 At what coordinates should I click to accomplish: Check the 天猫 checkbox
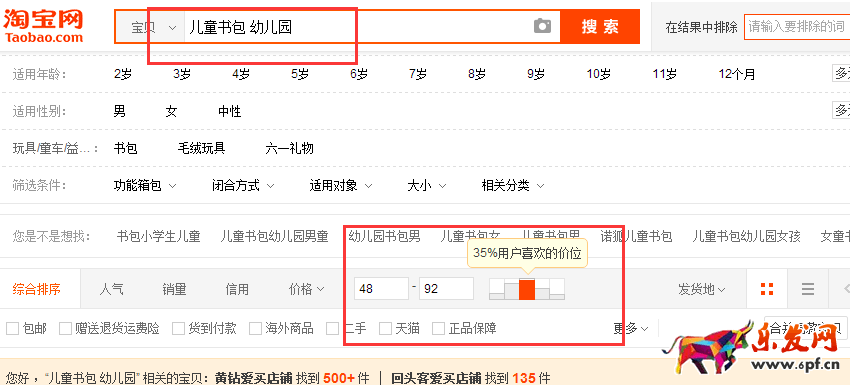pyautogui.click(x=385, y=328)
